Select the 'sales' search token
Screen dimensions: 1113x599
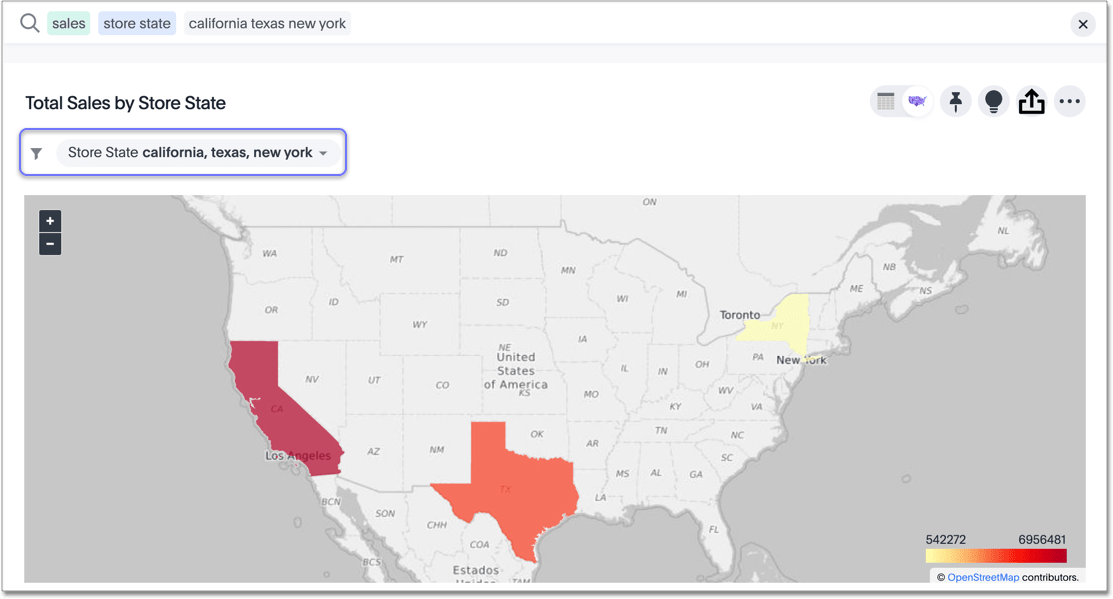[x=69, y=24]
